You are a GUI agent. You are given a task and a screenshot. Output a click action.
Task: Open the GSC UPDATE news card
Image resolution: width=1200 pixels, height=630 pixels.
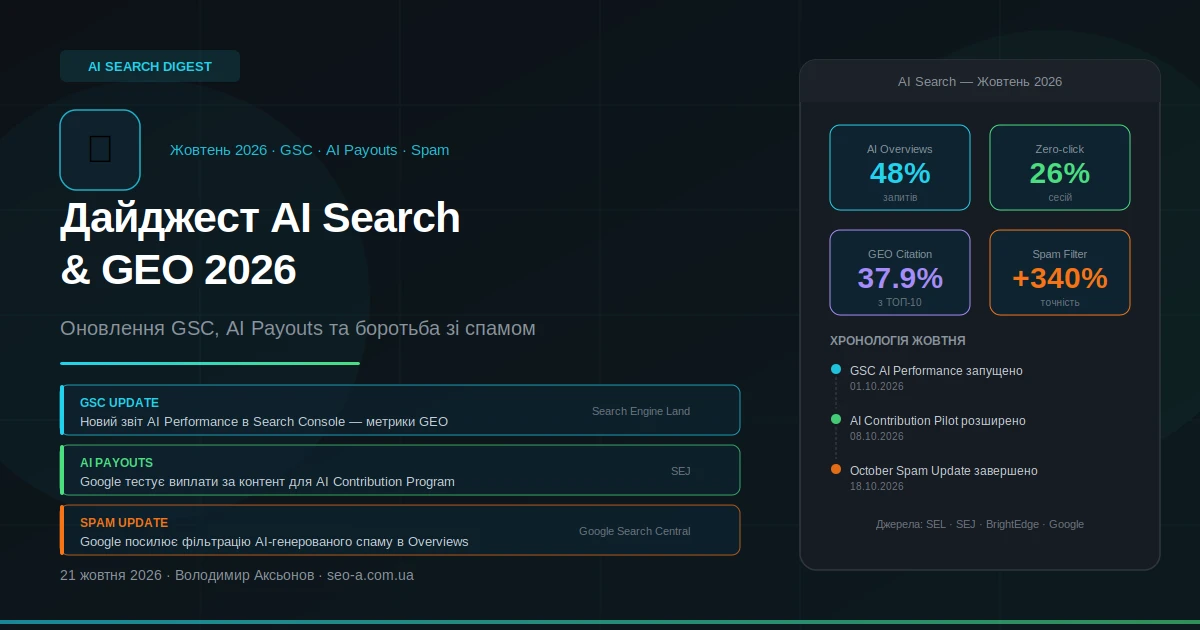[400, 410]
